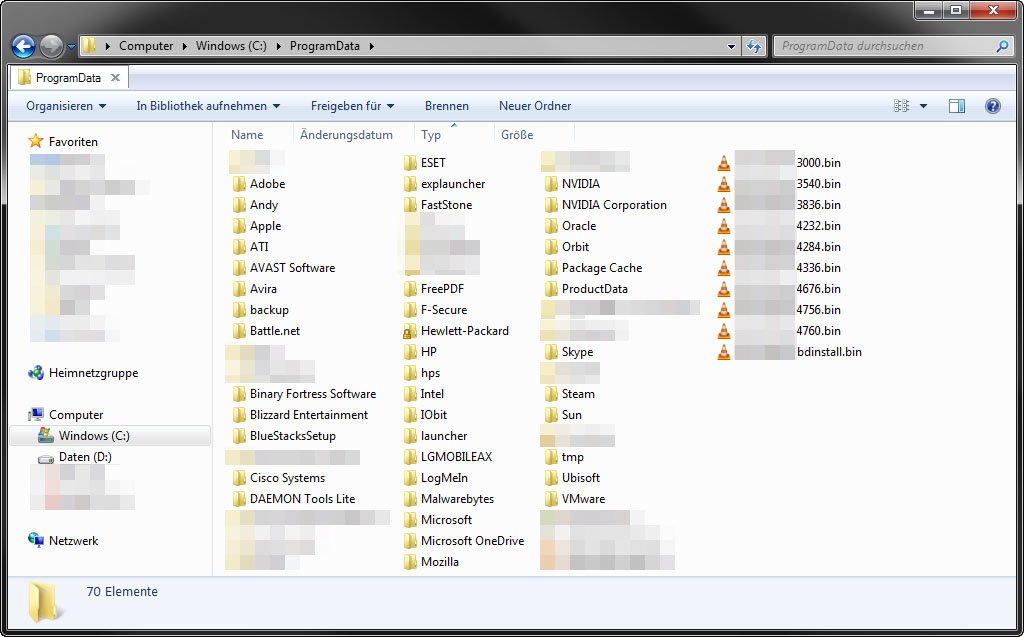Select the Skype folder icon

click(x=551, y=352)
